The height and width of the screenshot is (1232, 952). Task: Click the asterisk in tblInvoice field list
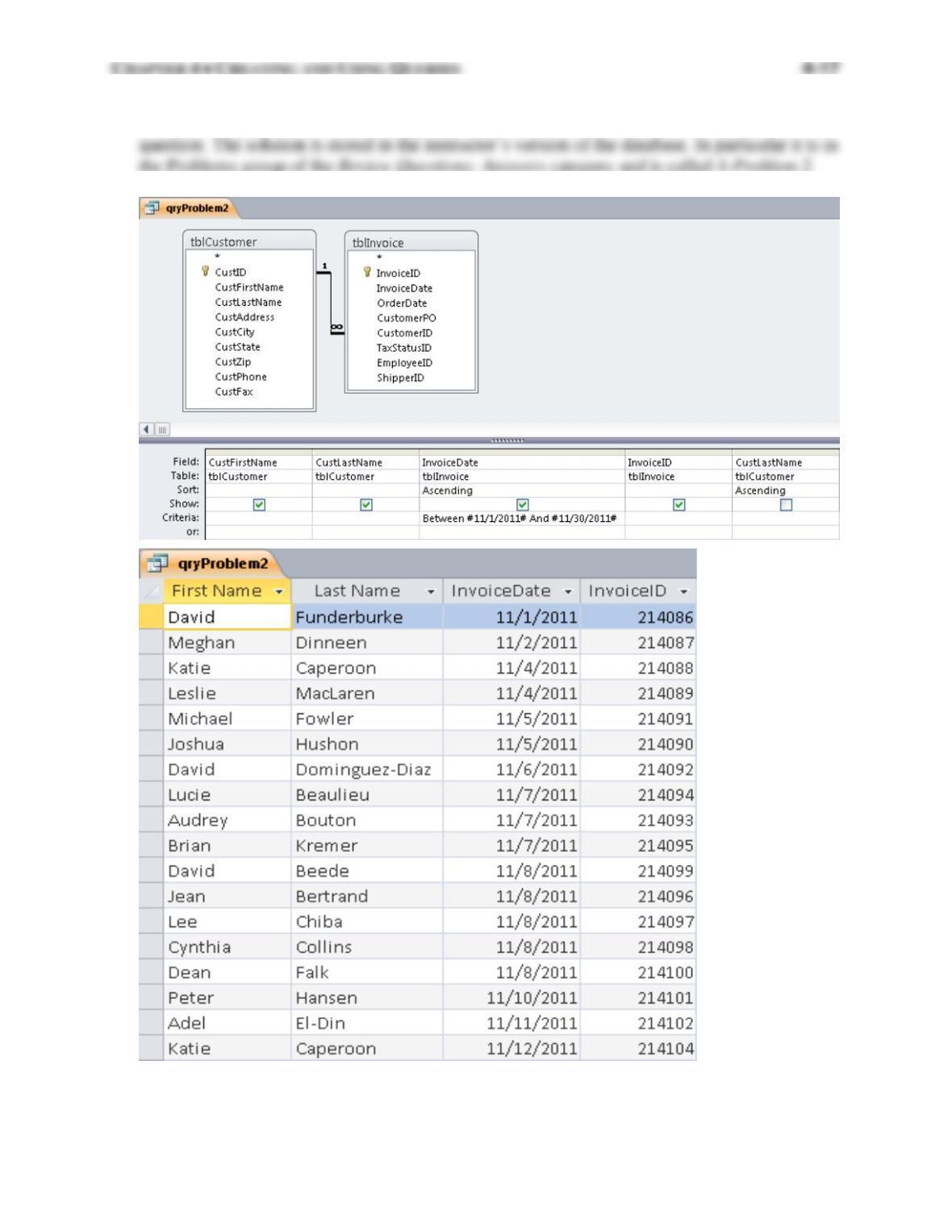click(x=380, y=258)
